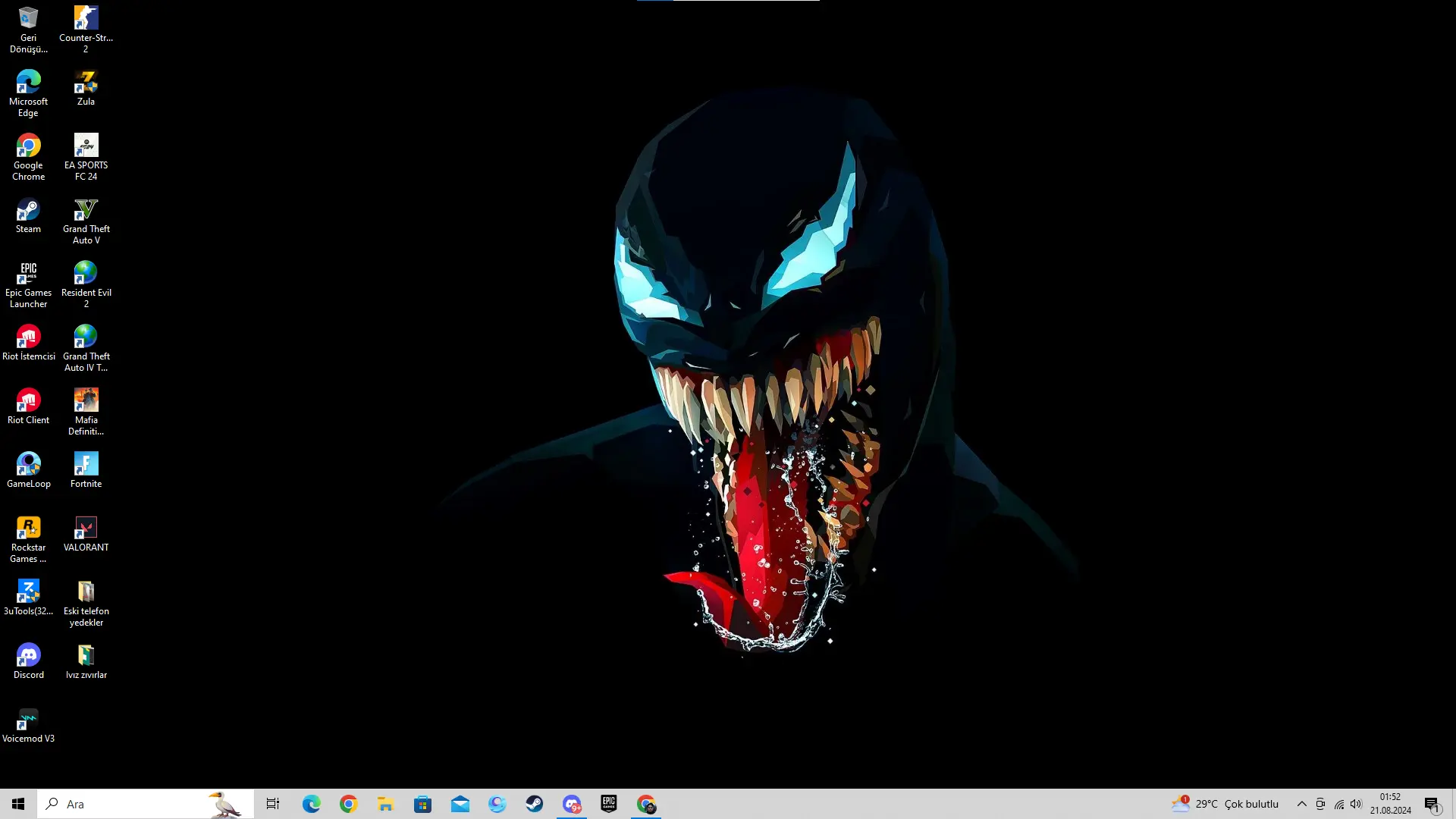Open the 29°C Çok bulutlu weather widget

click(1225, 804)
